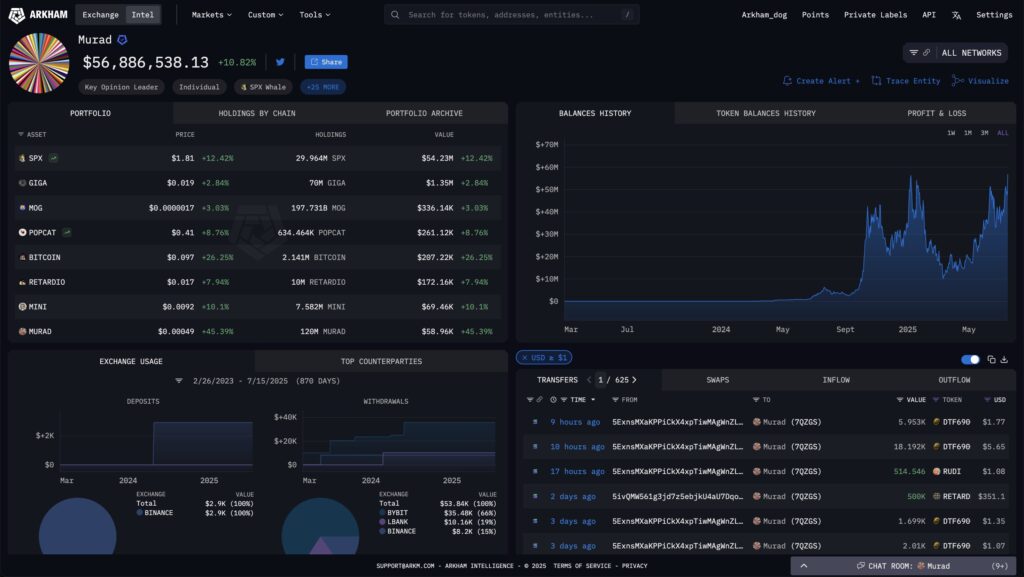Viewport: 1024px width, 577px height.
Task: Open transaction icon for 9 hours ago row
Action: tap(535, 422)
